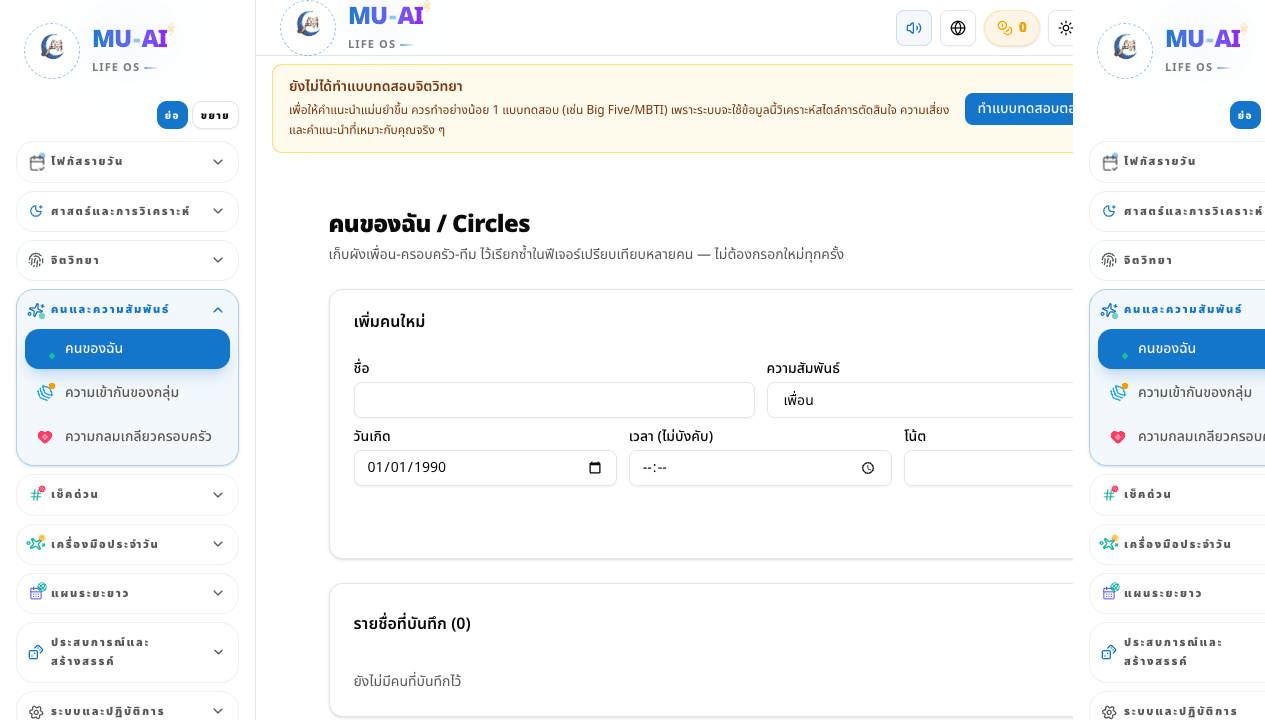Click the coins balance badge showing 0
The height and width of the screenshot is (720, 1265).
tap(1011, 28)
